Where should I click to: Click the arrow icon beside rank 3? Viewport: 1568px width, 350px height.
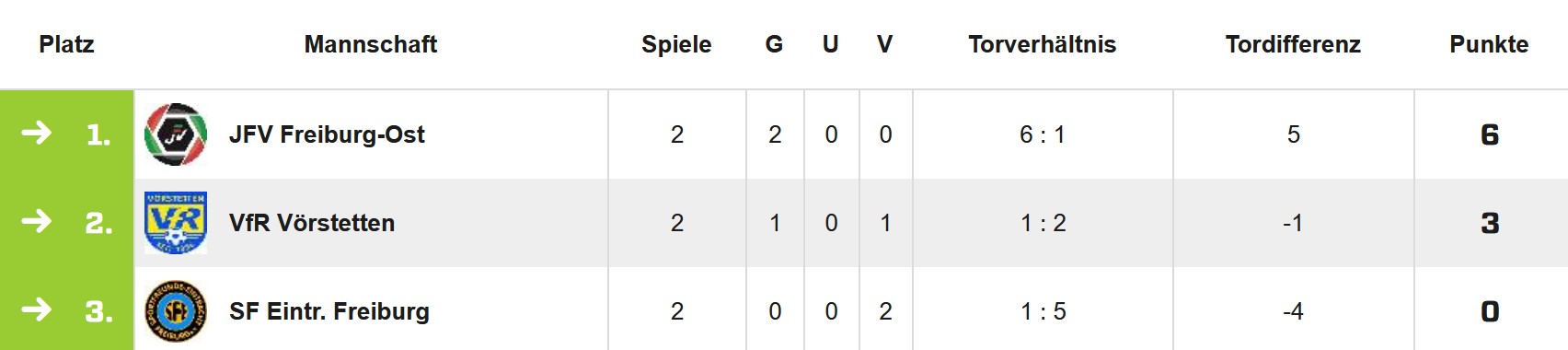click(x=37, y=310)
